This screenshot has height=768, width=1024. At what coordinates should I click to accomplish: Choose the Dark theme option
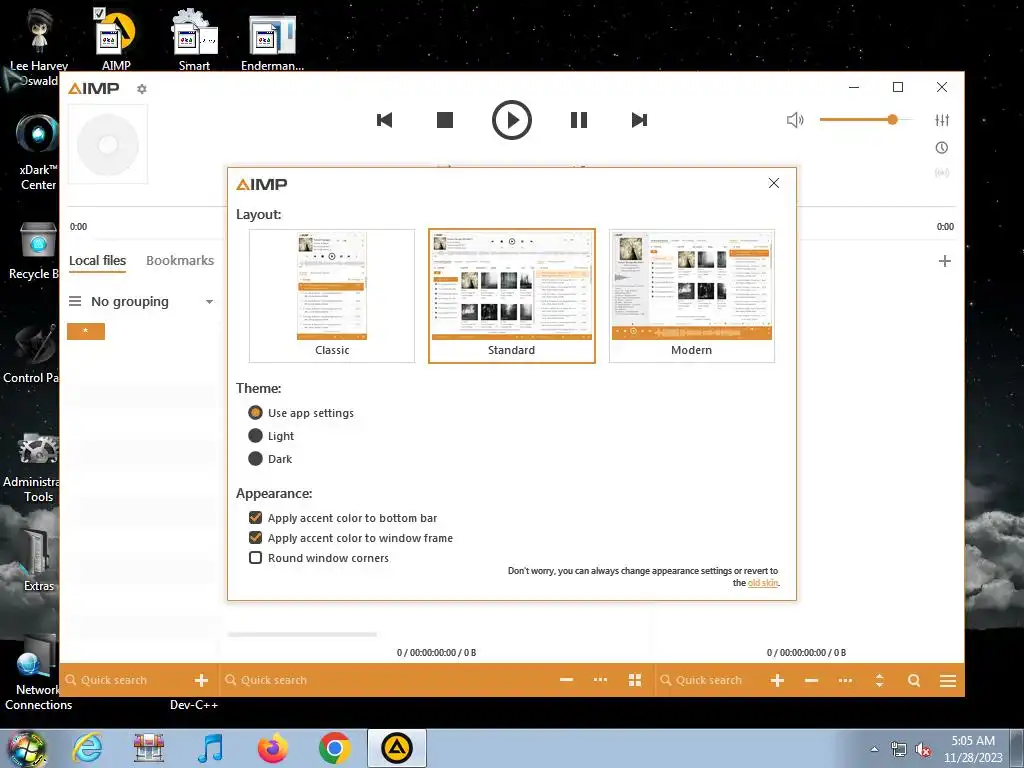pyautogui.click(x=270, y=458)
